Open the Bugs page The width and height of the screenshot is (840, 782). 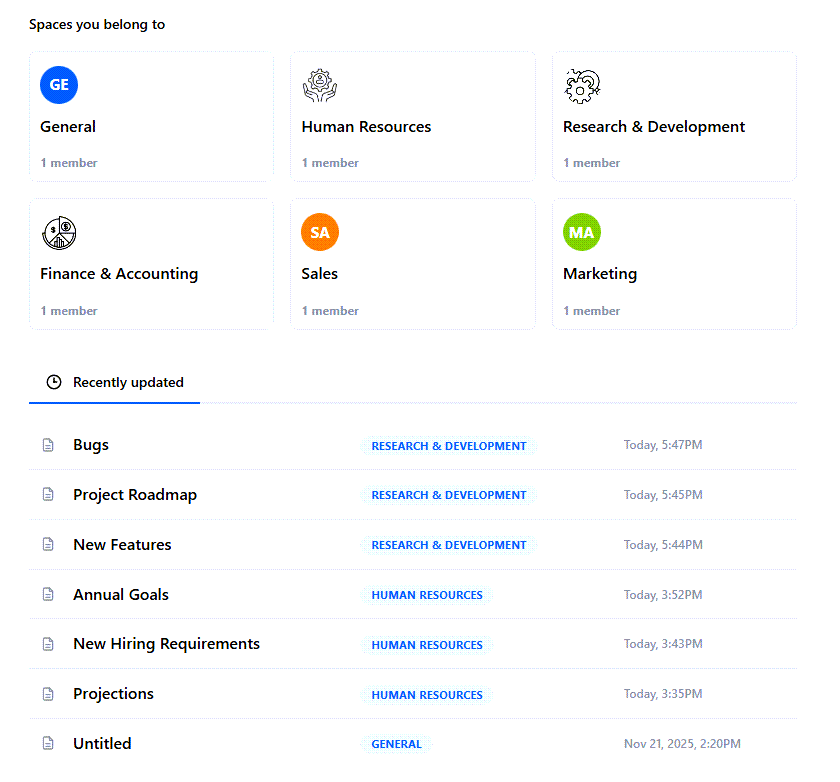pos(90,444)
